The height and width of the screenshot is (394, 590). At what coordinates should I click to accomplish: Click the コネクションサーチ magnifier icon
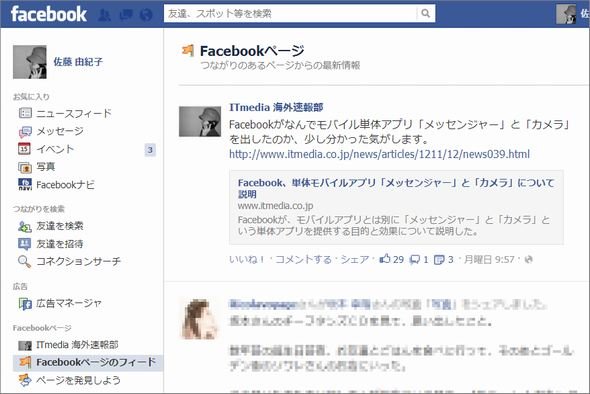tap(24, 262)
